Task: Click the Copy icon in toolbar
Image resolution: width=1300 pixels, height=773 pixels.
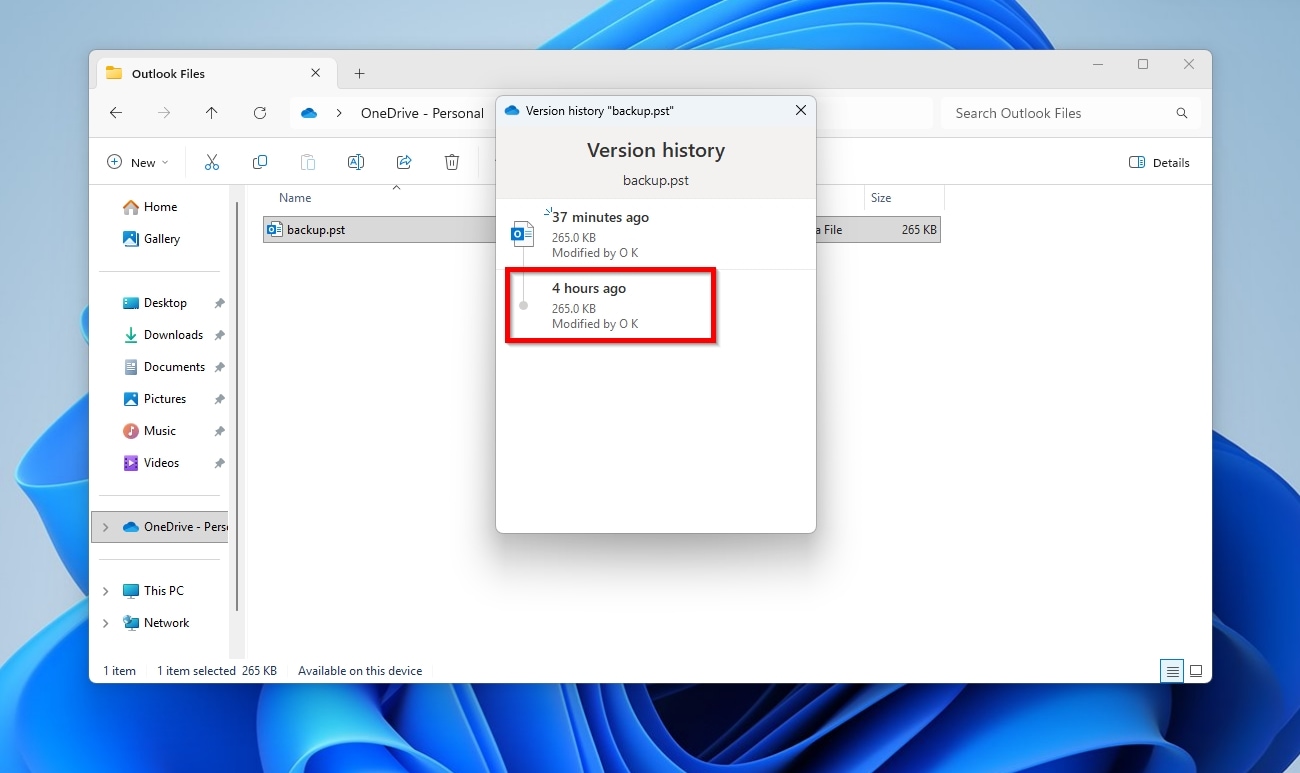Action: pos(260,162)
